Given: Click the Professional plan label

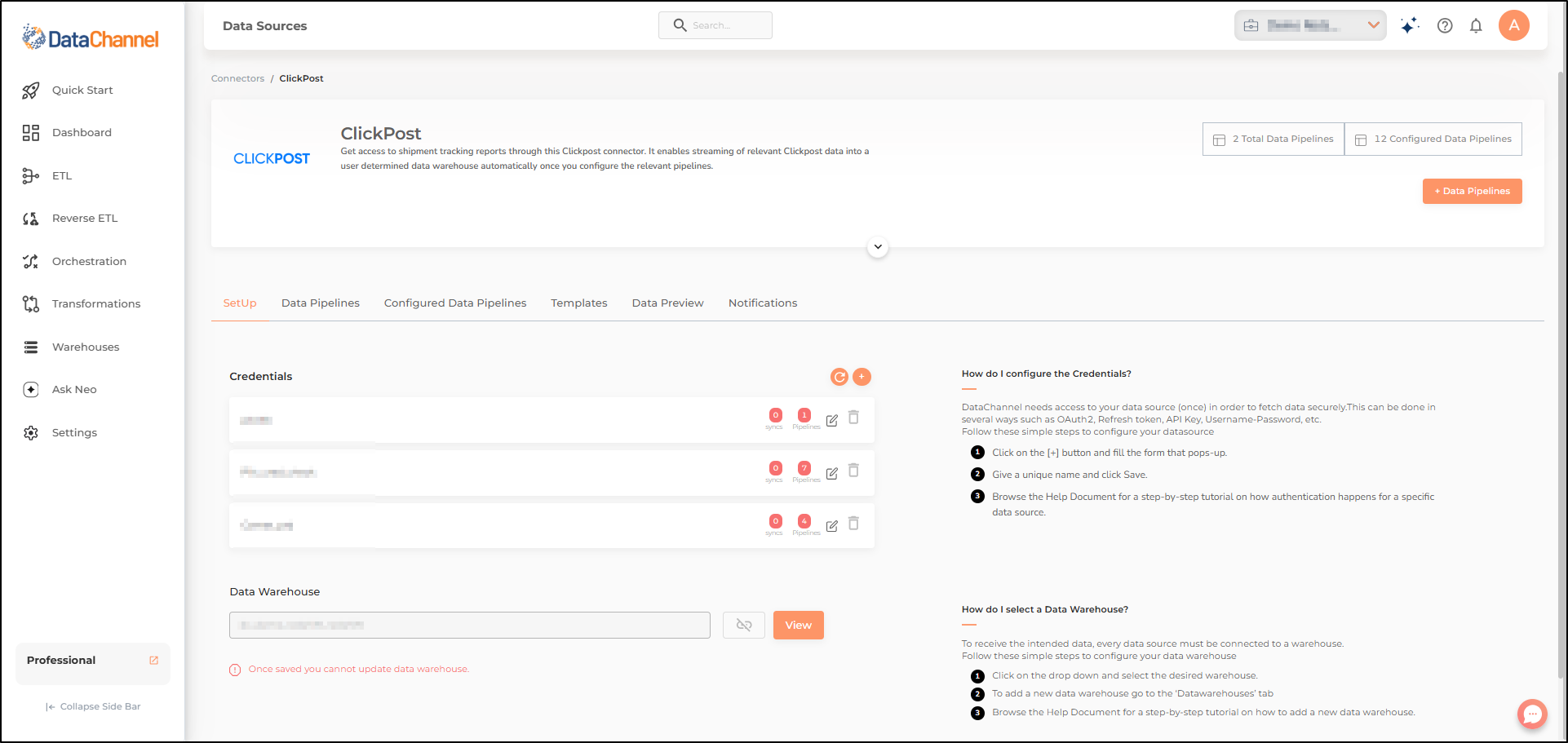Looking at the screenshot, I should click(x=61, y=661).
